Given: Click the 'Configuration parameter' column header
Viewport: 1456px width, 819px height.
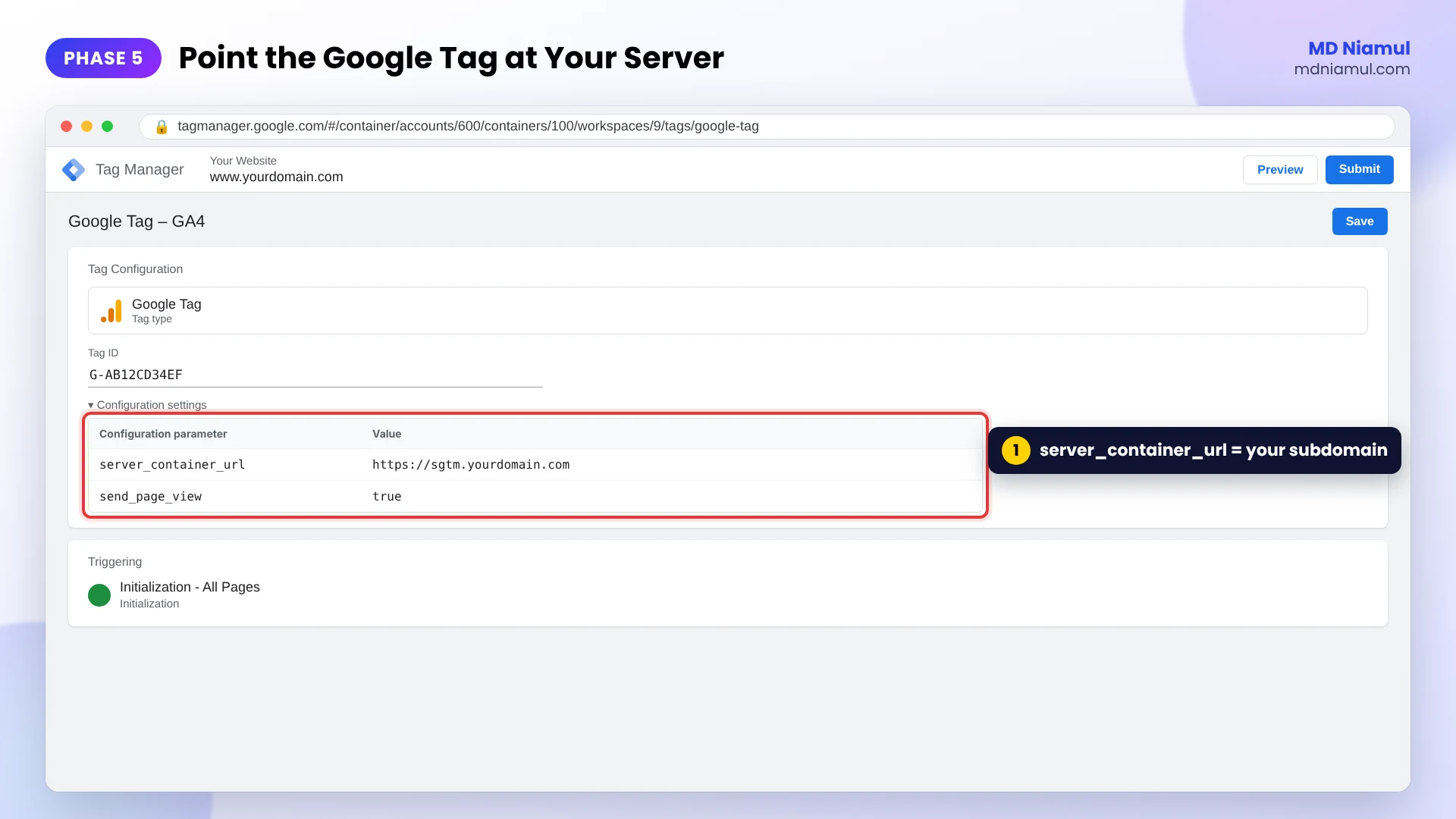Looking at the screenshot, I should [163, 434].
